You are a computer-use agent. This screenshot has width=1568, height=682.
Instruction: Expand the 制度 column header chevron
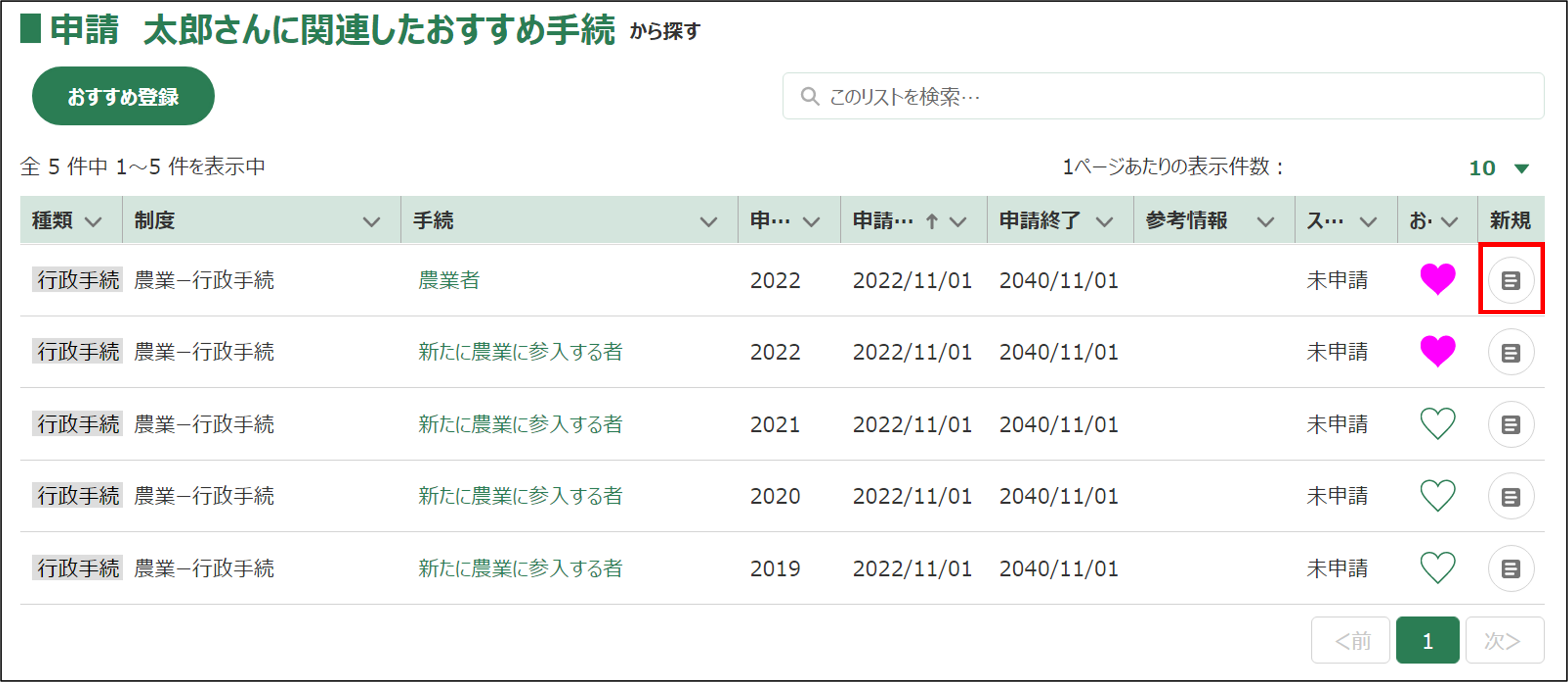(x=371, y=222)
